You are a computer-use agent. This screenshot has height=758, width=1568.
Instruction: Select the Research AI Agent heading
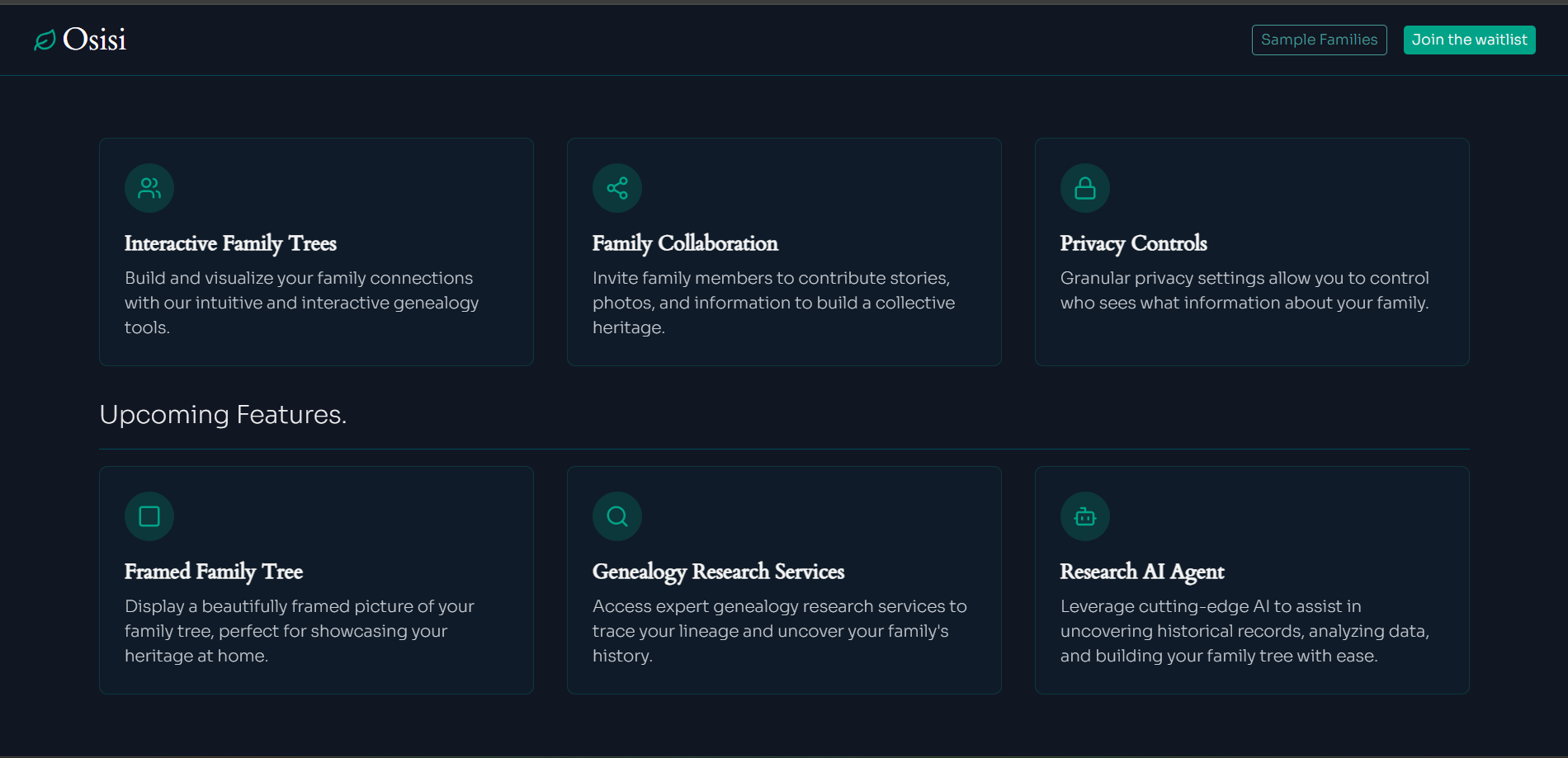[1142, 572]
